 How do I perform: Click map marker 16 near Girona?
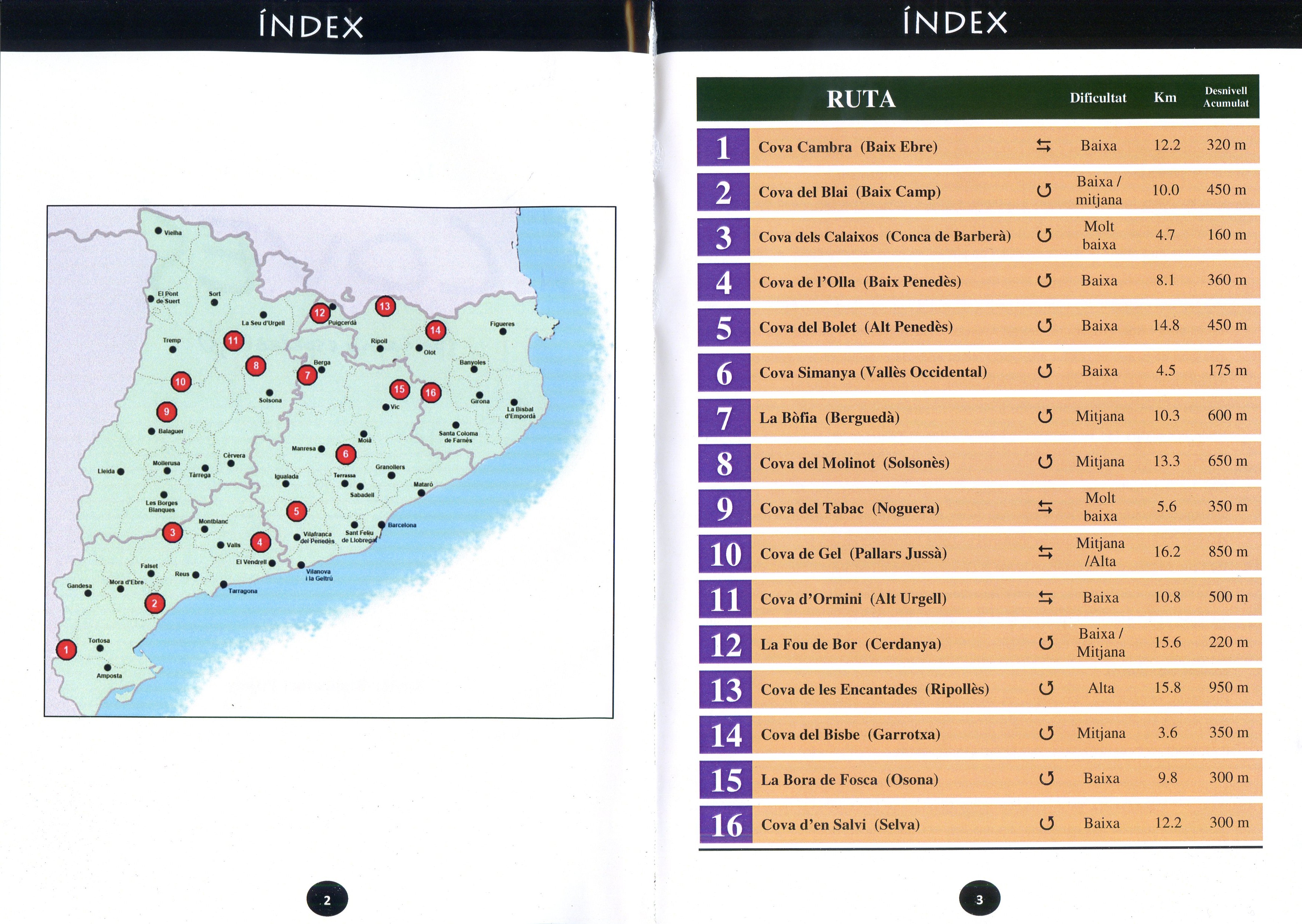coord(431,393)
